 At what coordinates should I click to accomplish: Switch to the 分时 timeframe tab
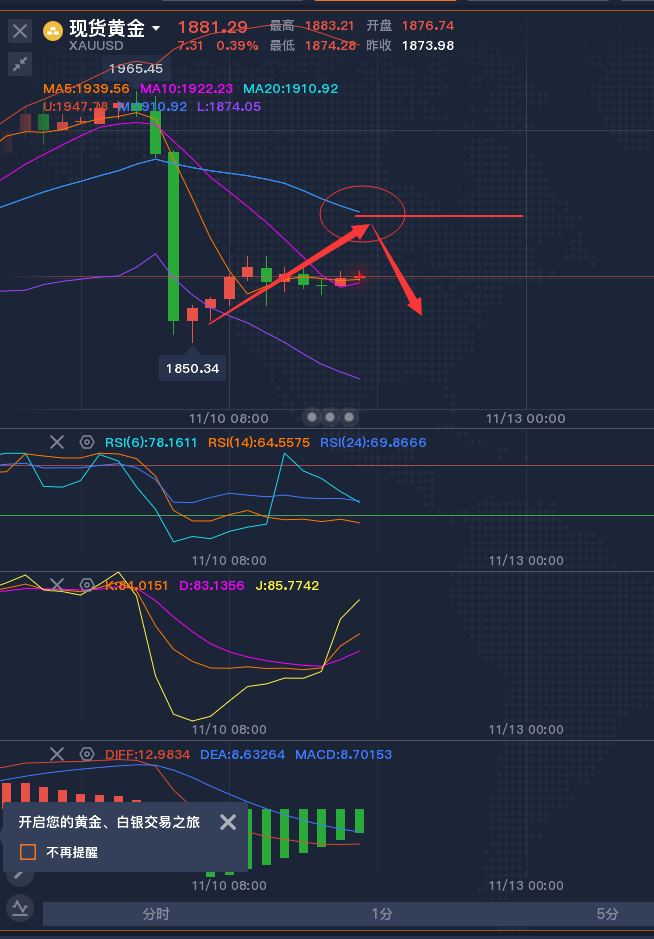tap(156, 914)
